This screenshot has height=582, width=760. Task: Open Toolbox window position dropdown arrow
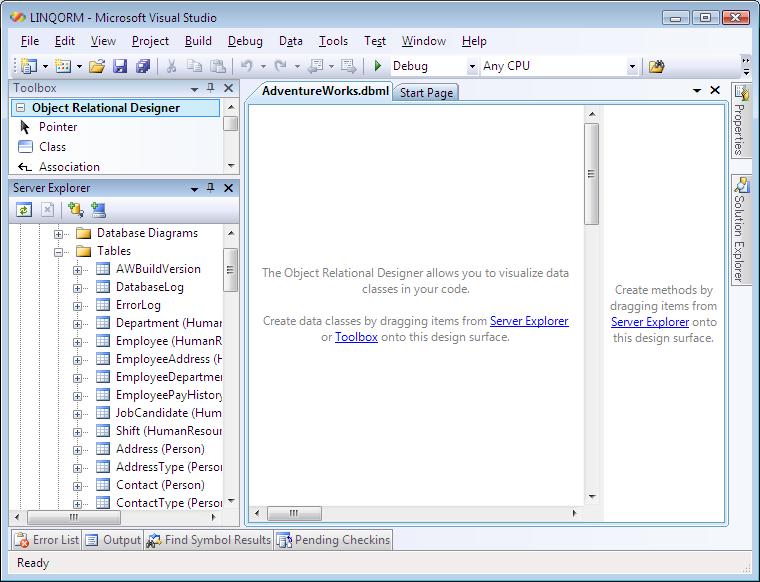click(x=194, y=89)
